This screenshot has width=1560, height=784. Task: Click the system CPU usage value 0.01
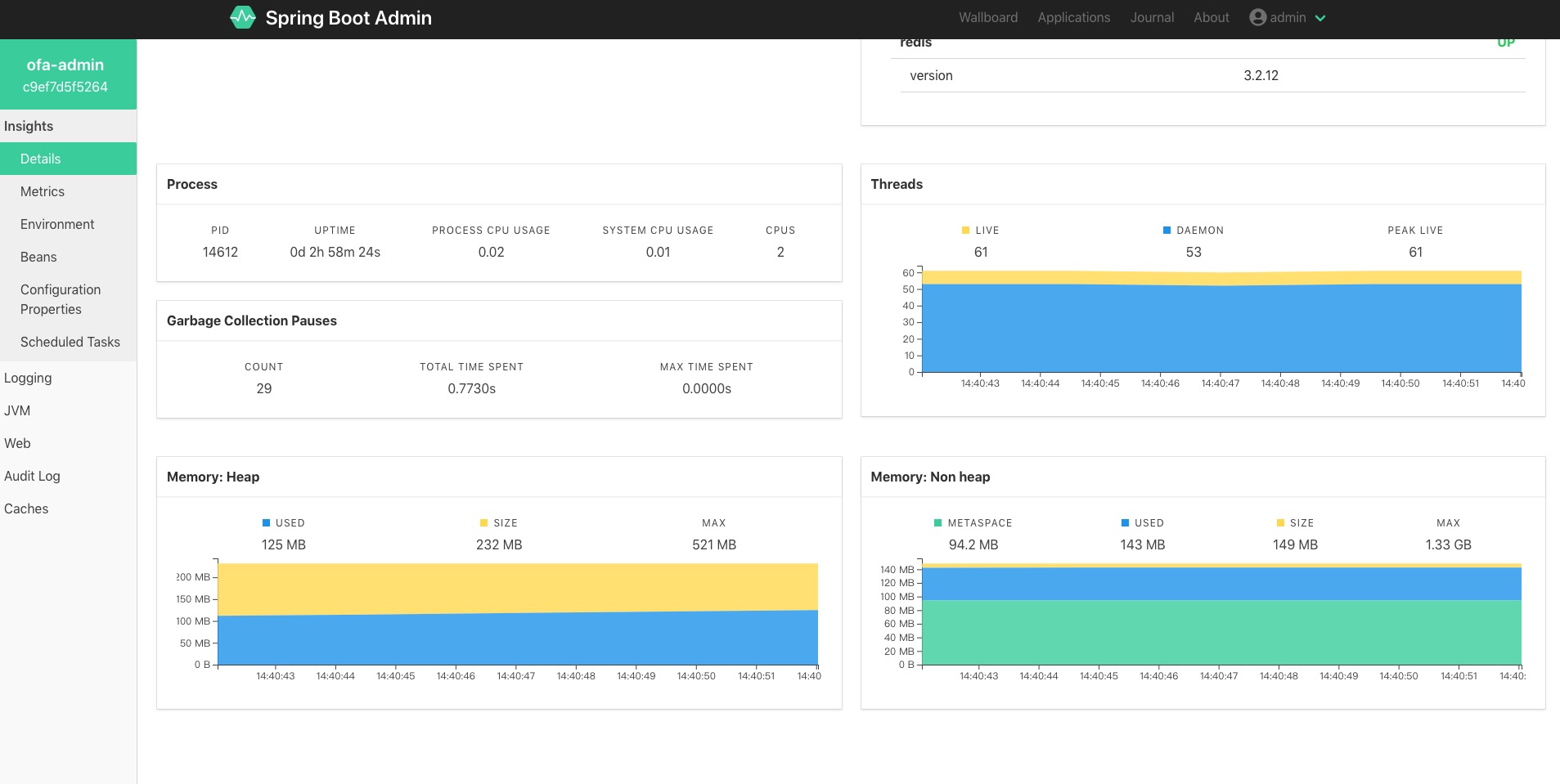click(x=658, y=252)
